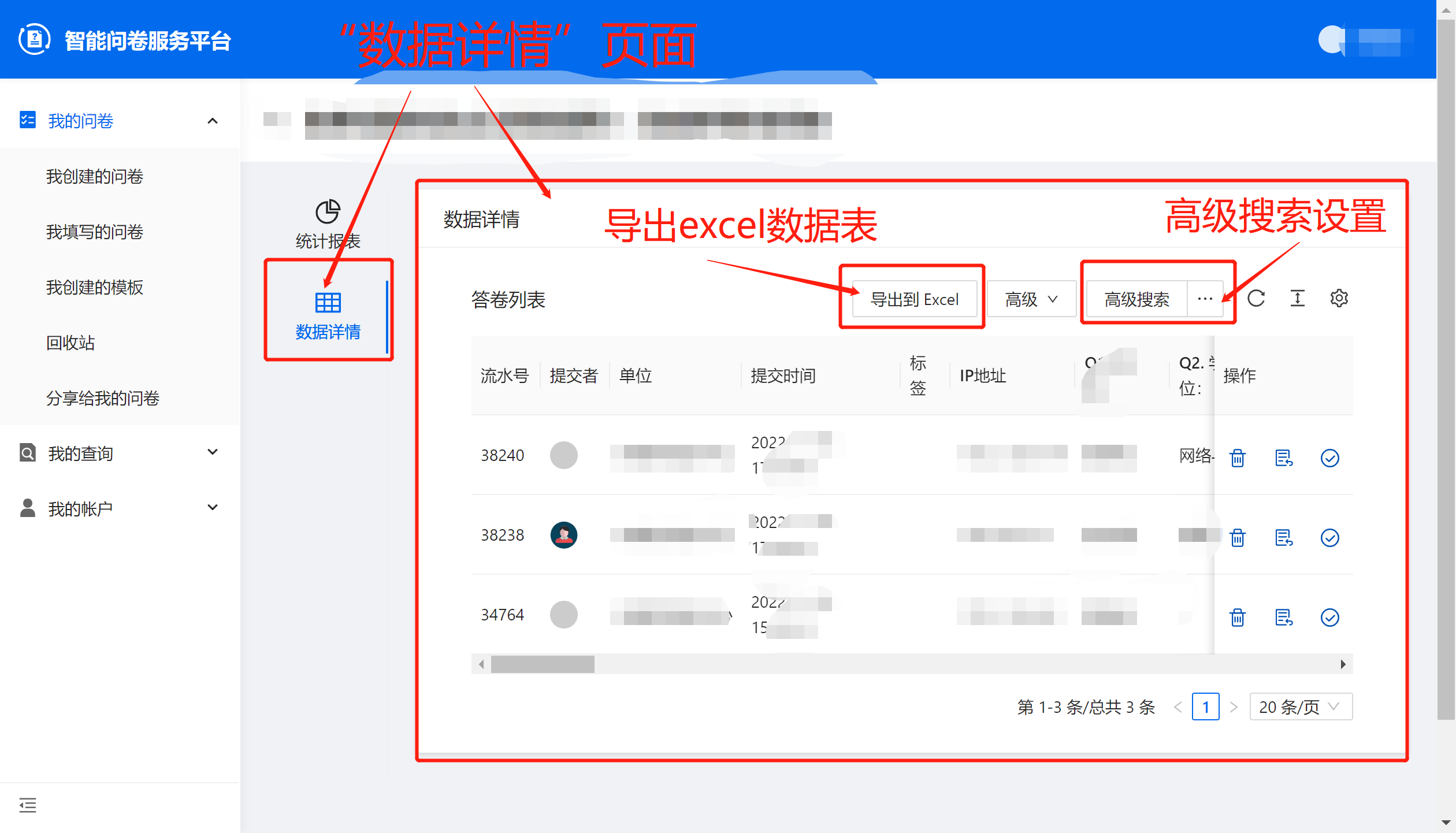Collapse sidebar using bottom-left menu icon

[x=27, y=805]
